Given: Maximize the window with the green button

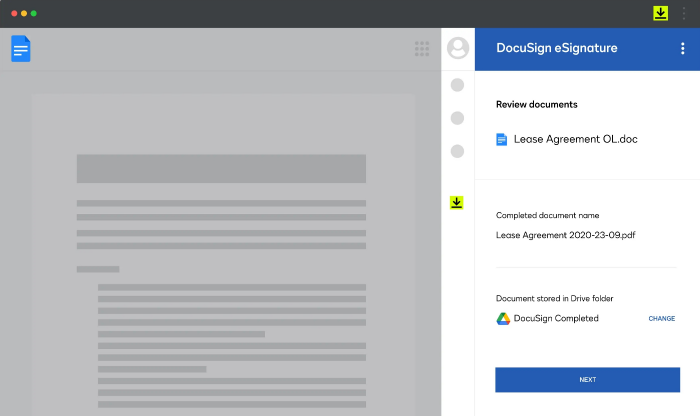Looking at the screenshot, I should click(x=33, y=14).
